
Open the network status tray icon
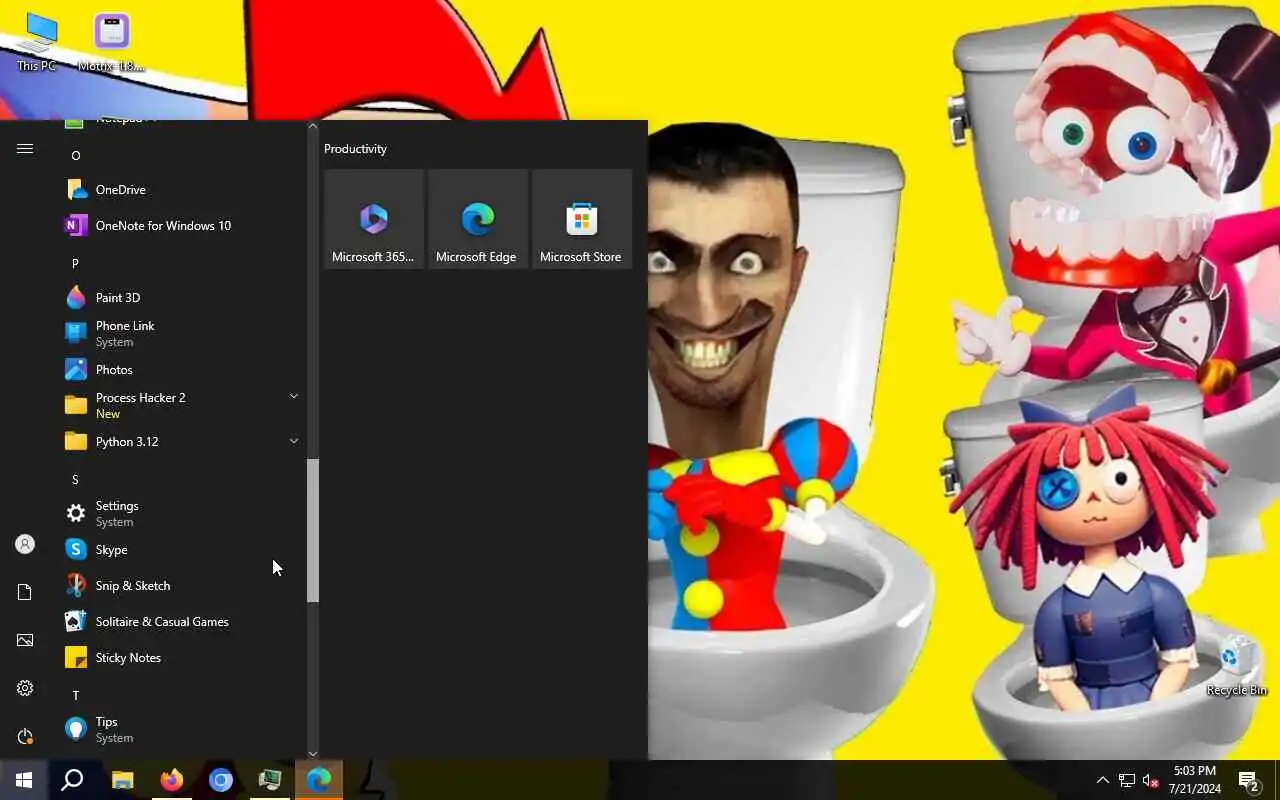coord(1127,780)
